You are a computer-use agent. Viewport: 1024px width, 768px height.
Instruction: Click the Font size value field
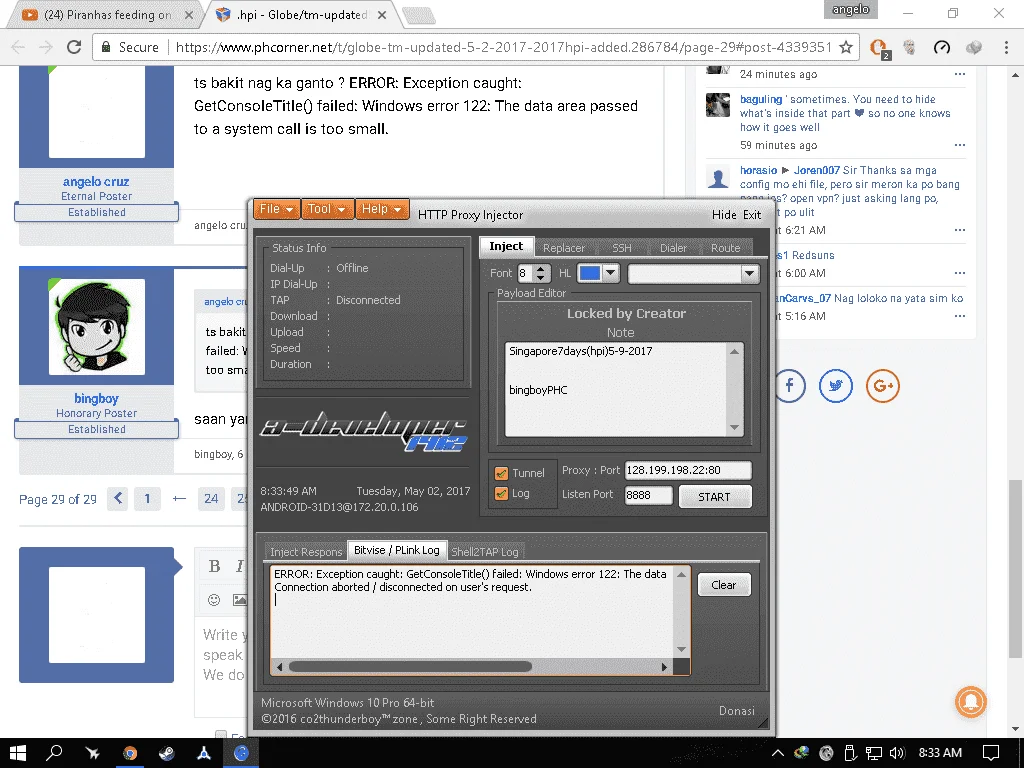point(526,273)
